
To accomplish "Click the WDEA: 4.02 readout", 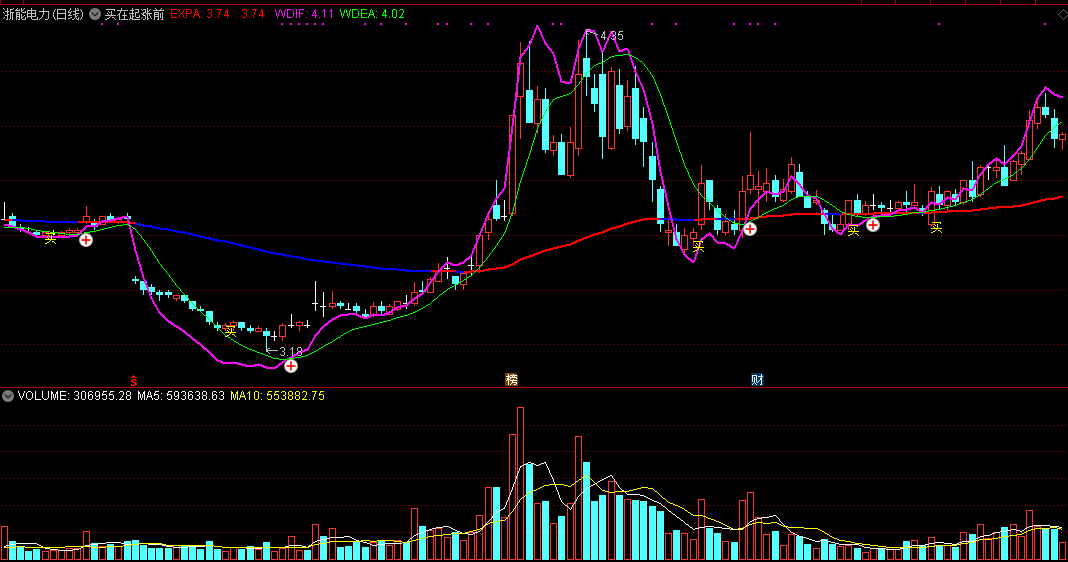I will pos(372,14).
